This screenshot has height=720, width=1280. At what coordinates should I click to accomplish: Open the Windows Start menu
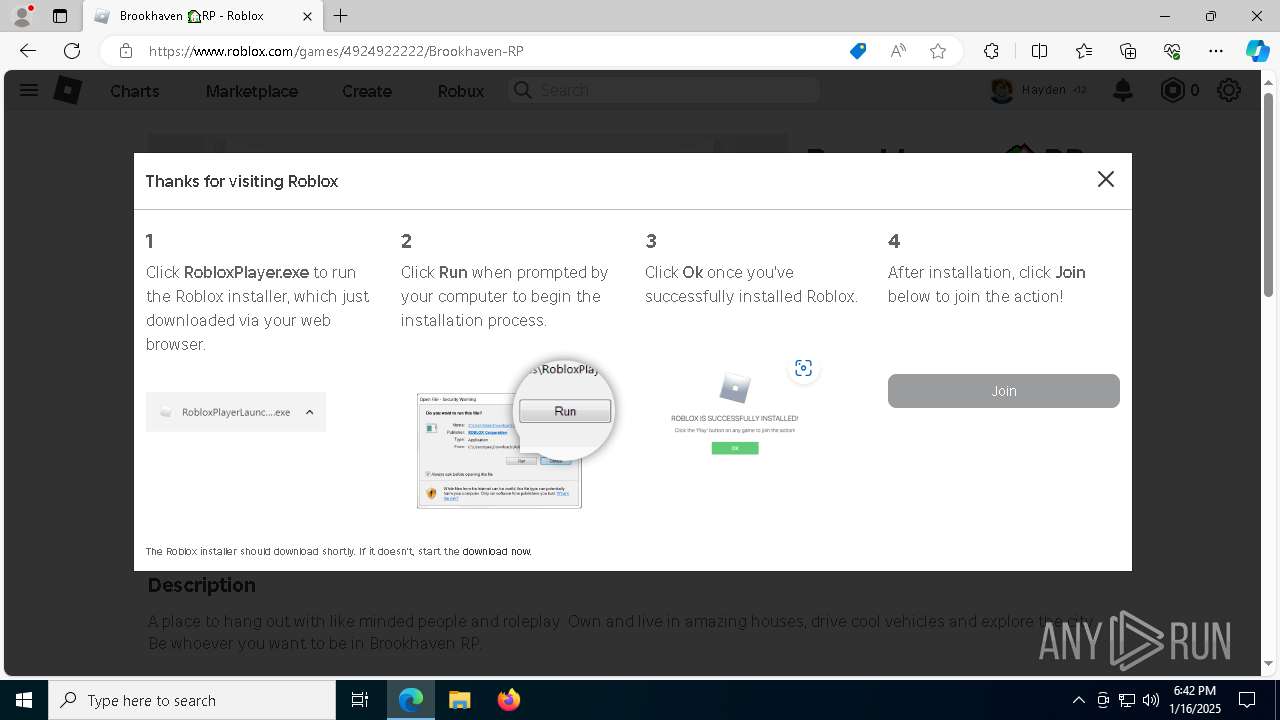(x=24, y=700)
